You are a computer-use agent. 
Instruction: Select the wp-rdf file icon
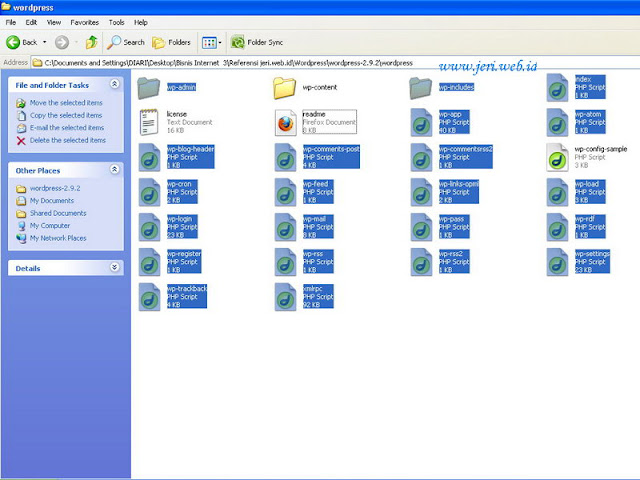point(557,227)
